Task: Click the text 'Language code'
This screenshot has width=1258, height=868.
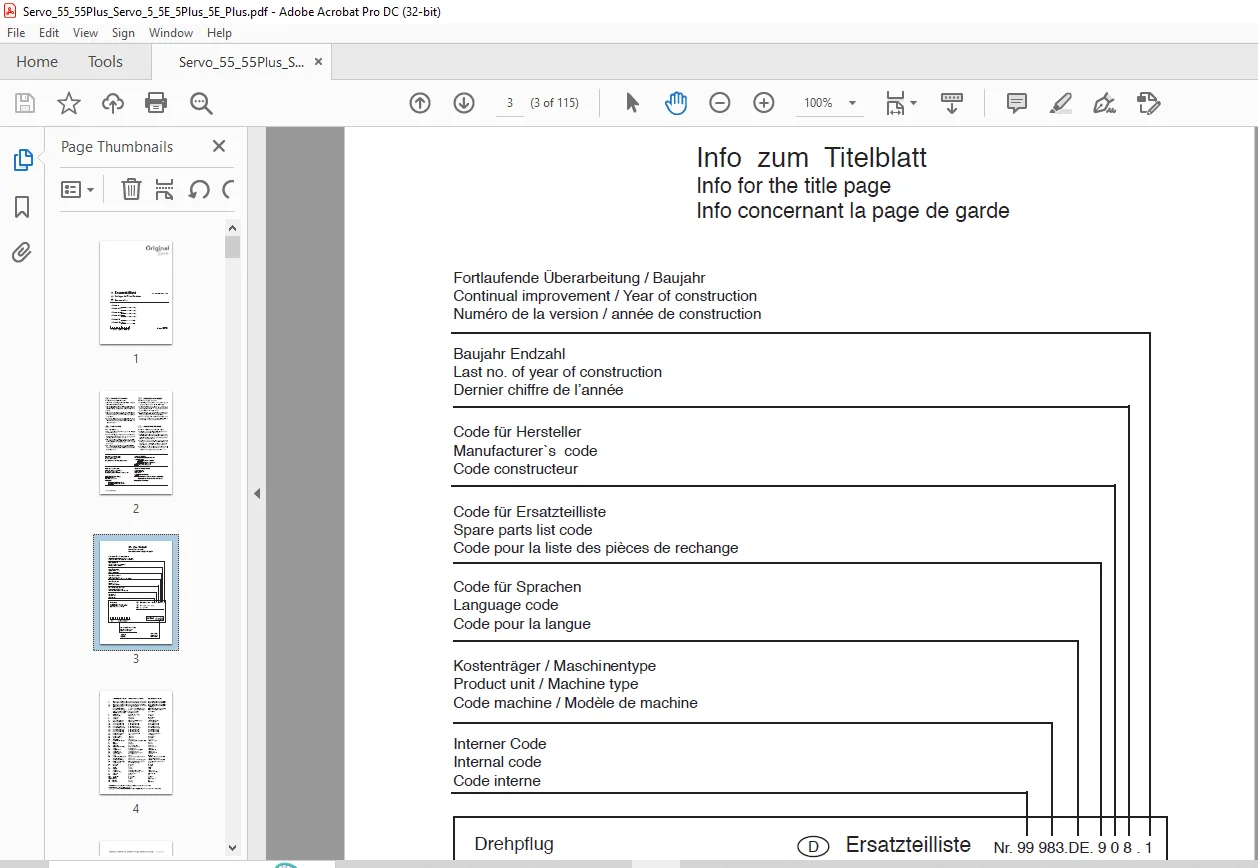Action: [x=506, y=605]
